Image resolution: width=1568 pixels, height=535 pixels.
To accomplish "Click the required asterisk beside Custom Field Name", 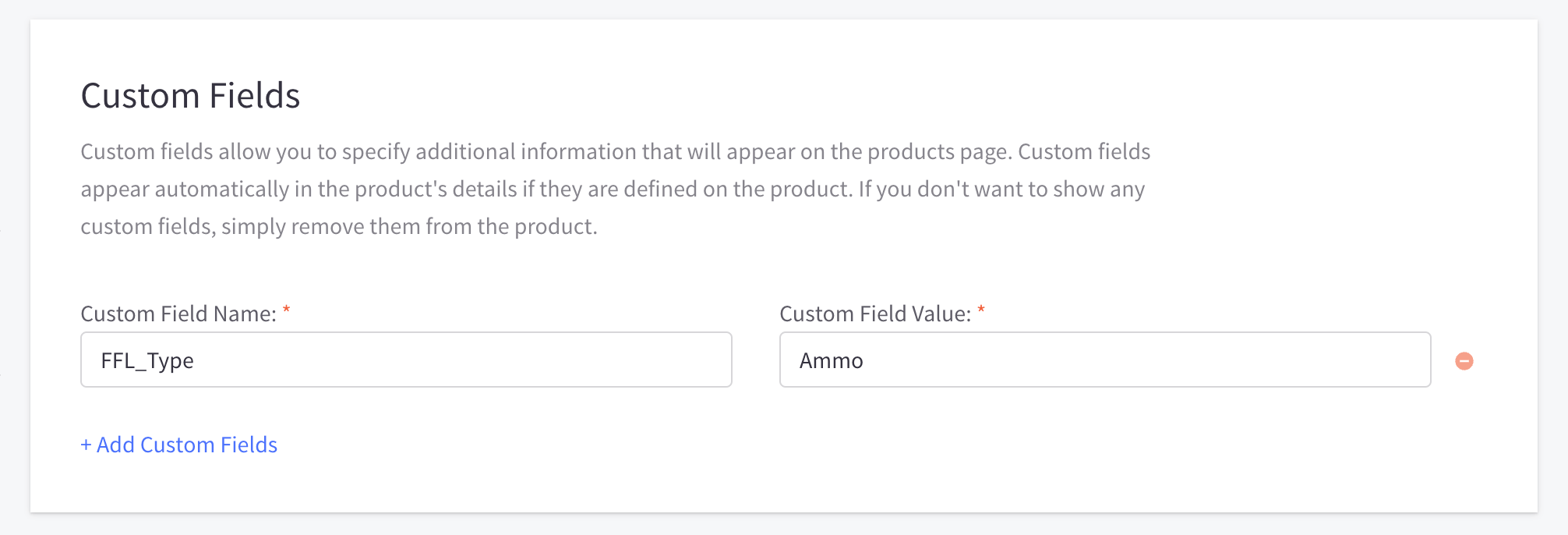I will (x=286, y=310).
